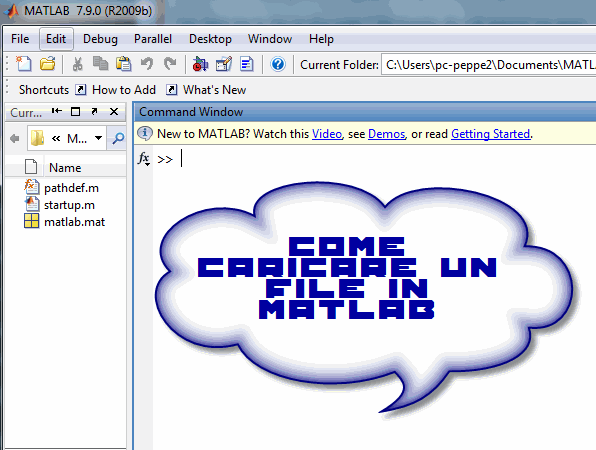Click the Copy toolbar icon
596x450 pixels.
click(x=100, y=64)
